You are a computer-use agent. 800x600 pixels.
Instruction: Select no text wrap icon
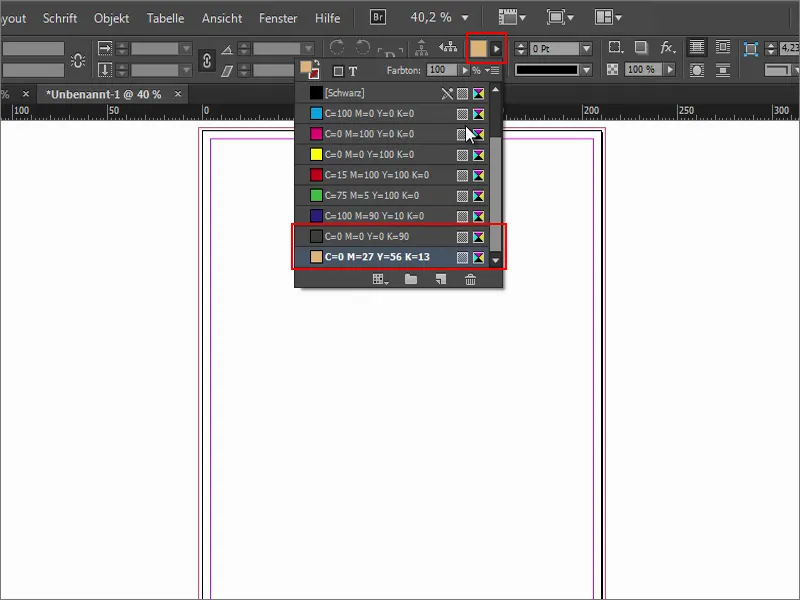[696, 47]
